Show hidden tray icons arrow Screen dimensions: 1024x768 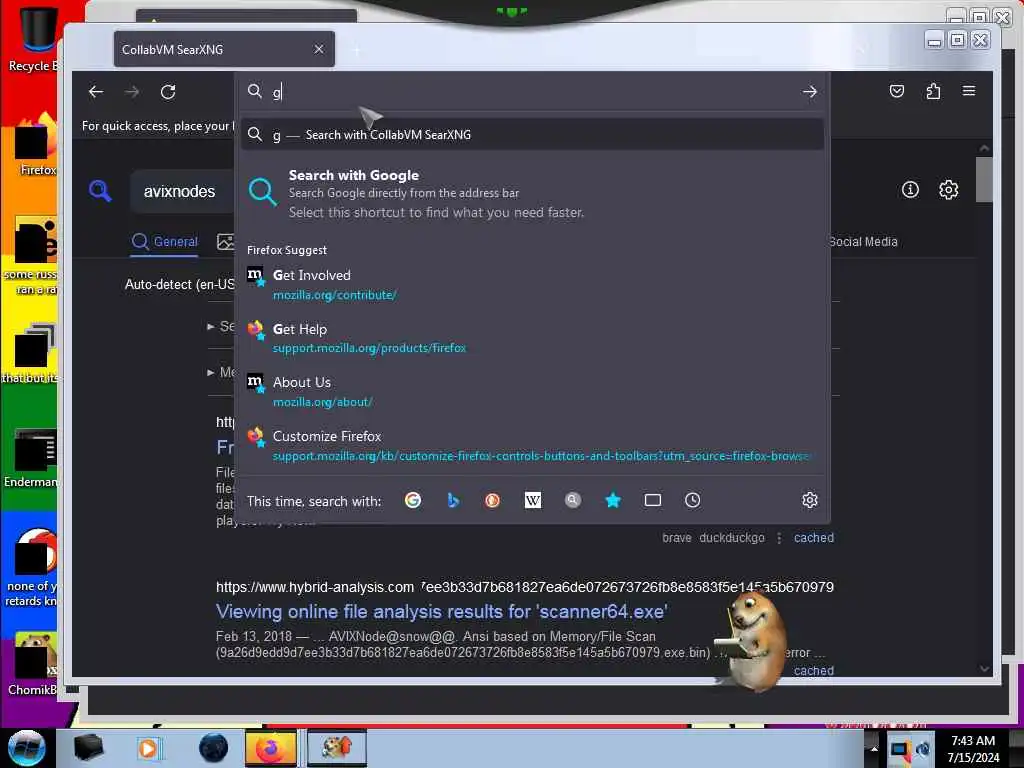click(x=874, y=748)
